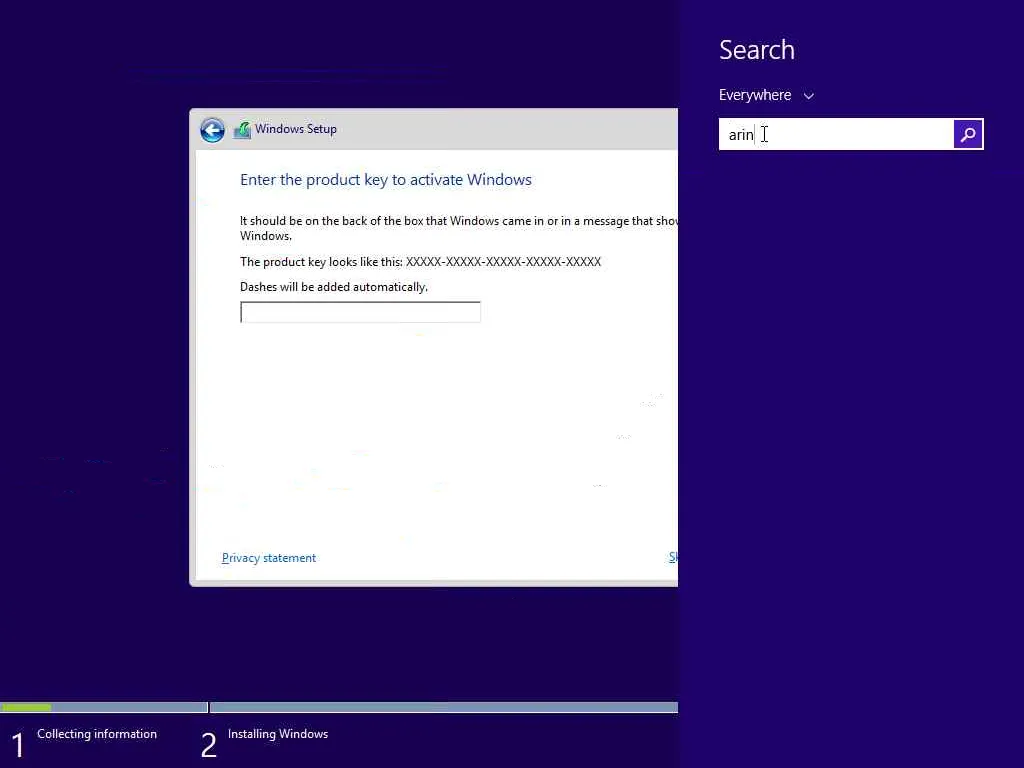
Task: Open the Privacy statement link
Action: pos(268,558)
